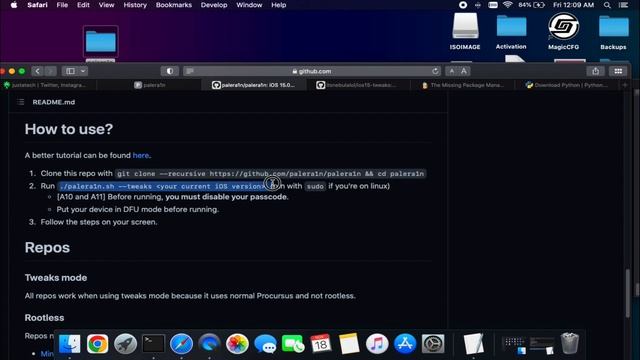
Task: Click the privacy report shield icon
Action: 169,71
